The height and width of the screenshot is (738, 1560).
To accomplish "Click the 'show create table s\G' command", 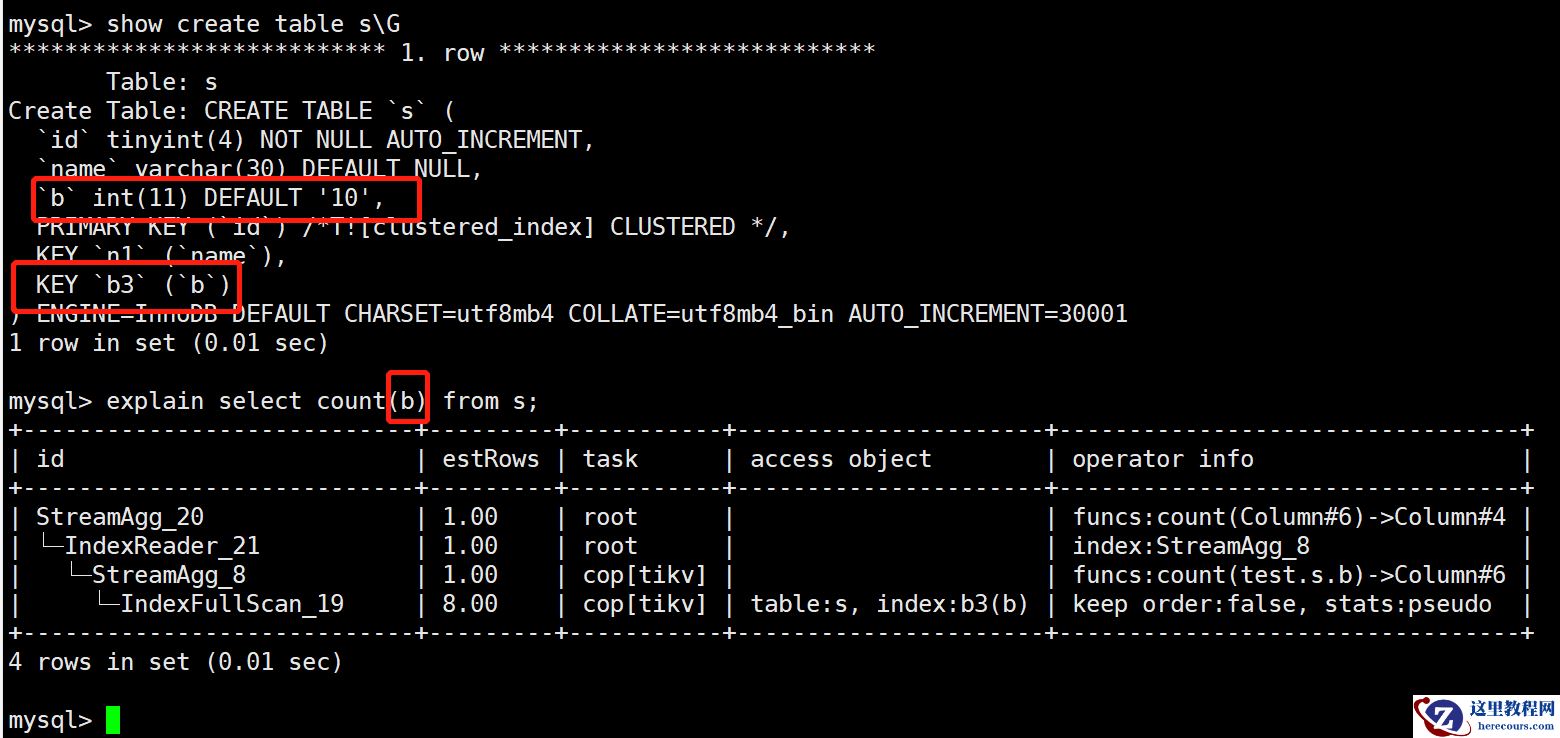I will (253, 24).
